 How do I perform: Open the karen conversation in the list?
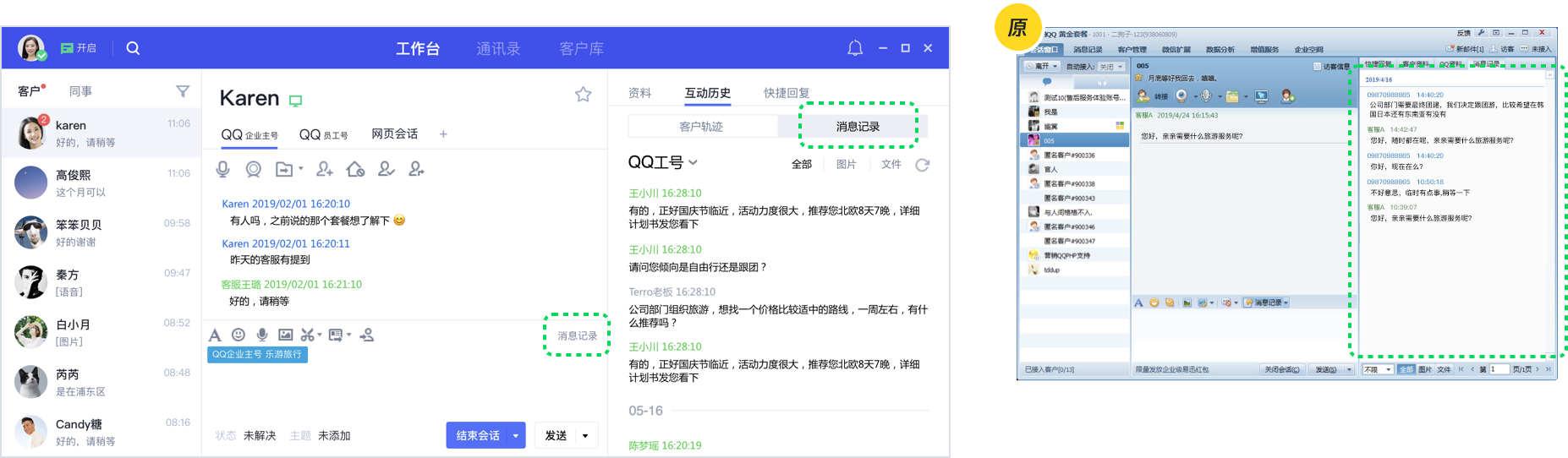101,133
